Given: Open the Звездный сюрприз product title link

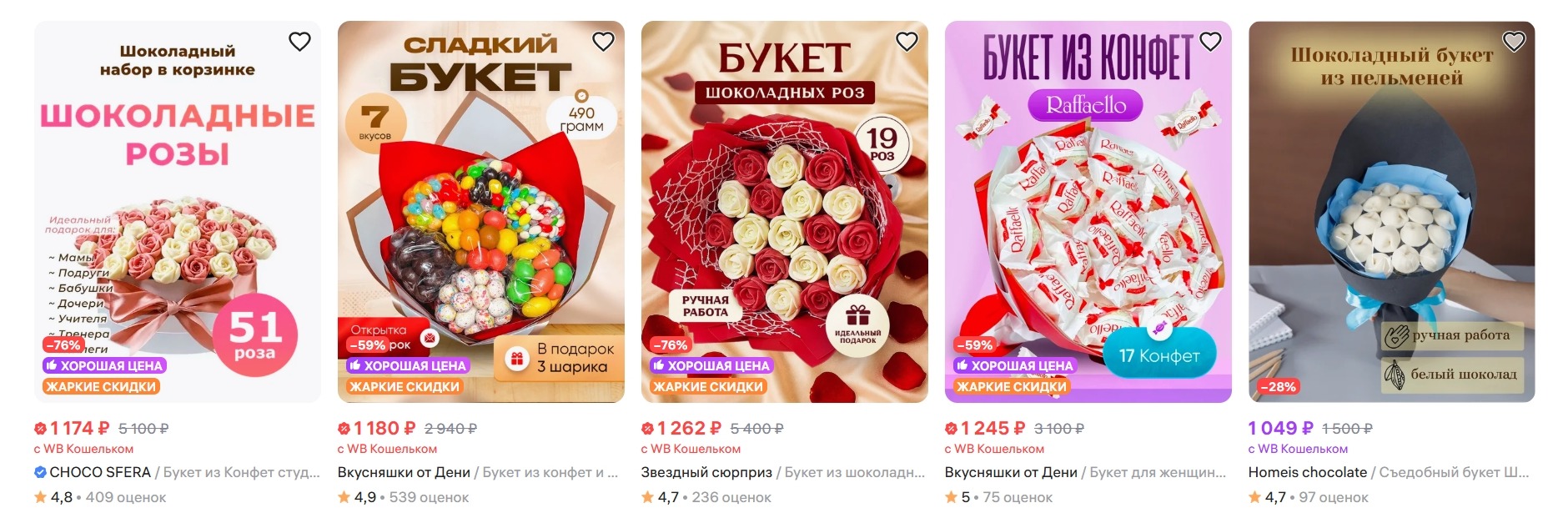Looking at the screenshot, I should tap(783, 472).
